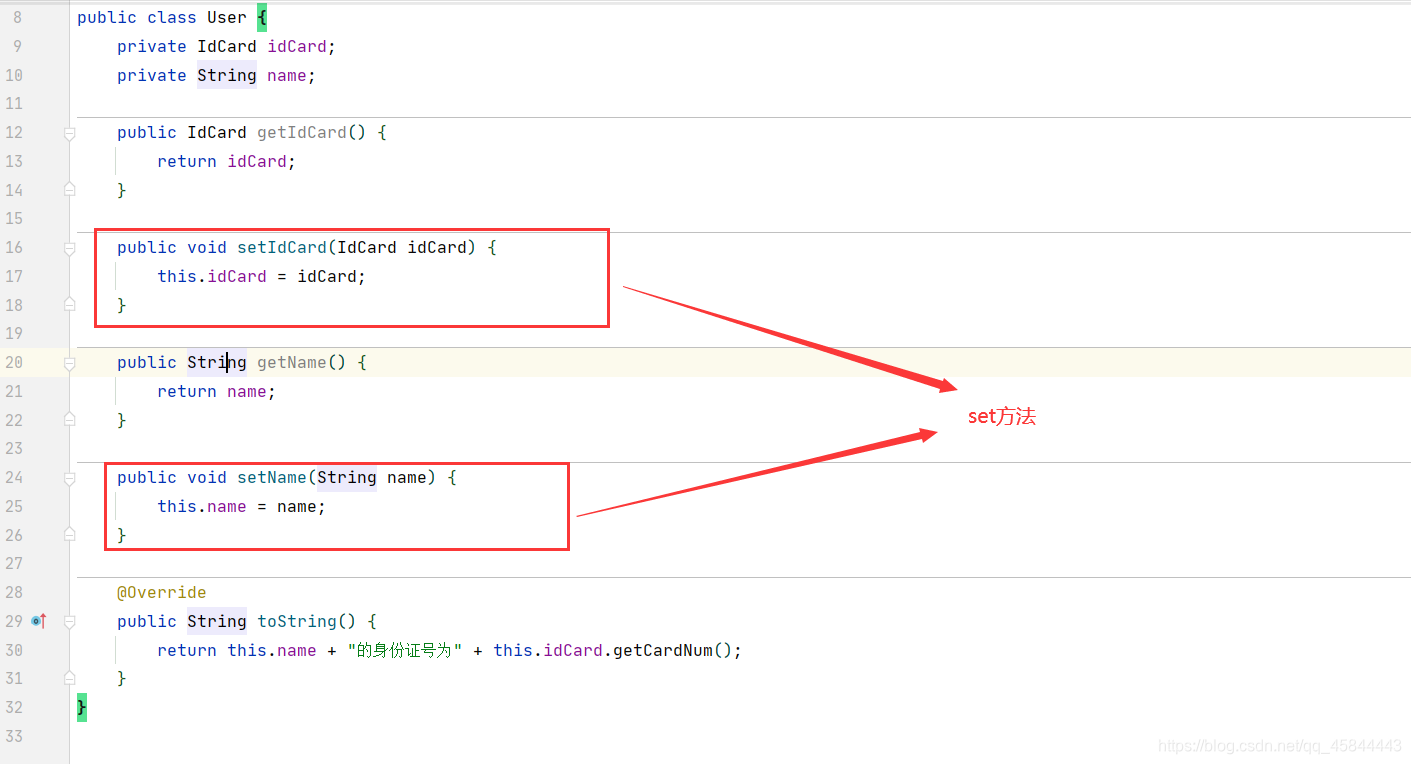Collapse getIdCard() using the line 12 fold marker
The width and height of the screenshot is (1411, 764).
(69, 133)
